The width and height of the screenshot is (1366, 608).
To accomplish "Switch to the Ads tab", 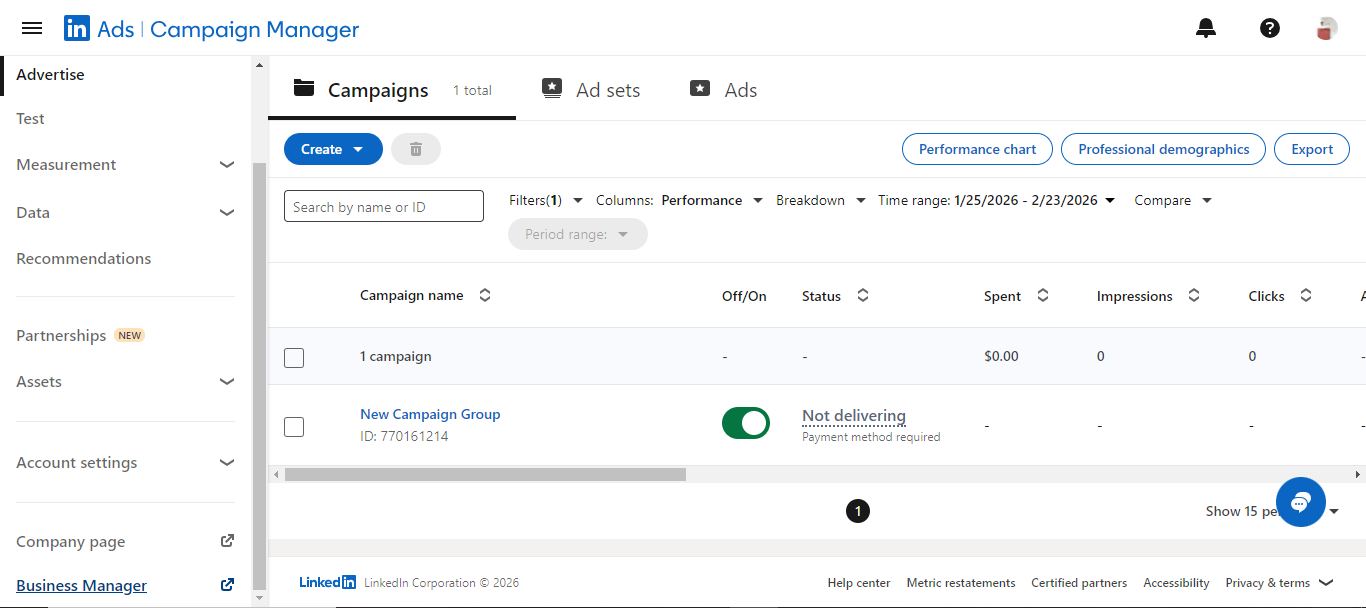I will [724, 90].
